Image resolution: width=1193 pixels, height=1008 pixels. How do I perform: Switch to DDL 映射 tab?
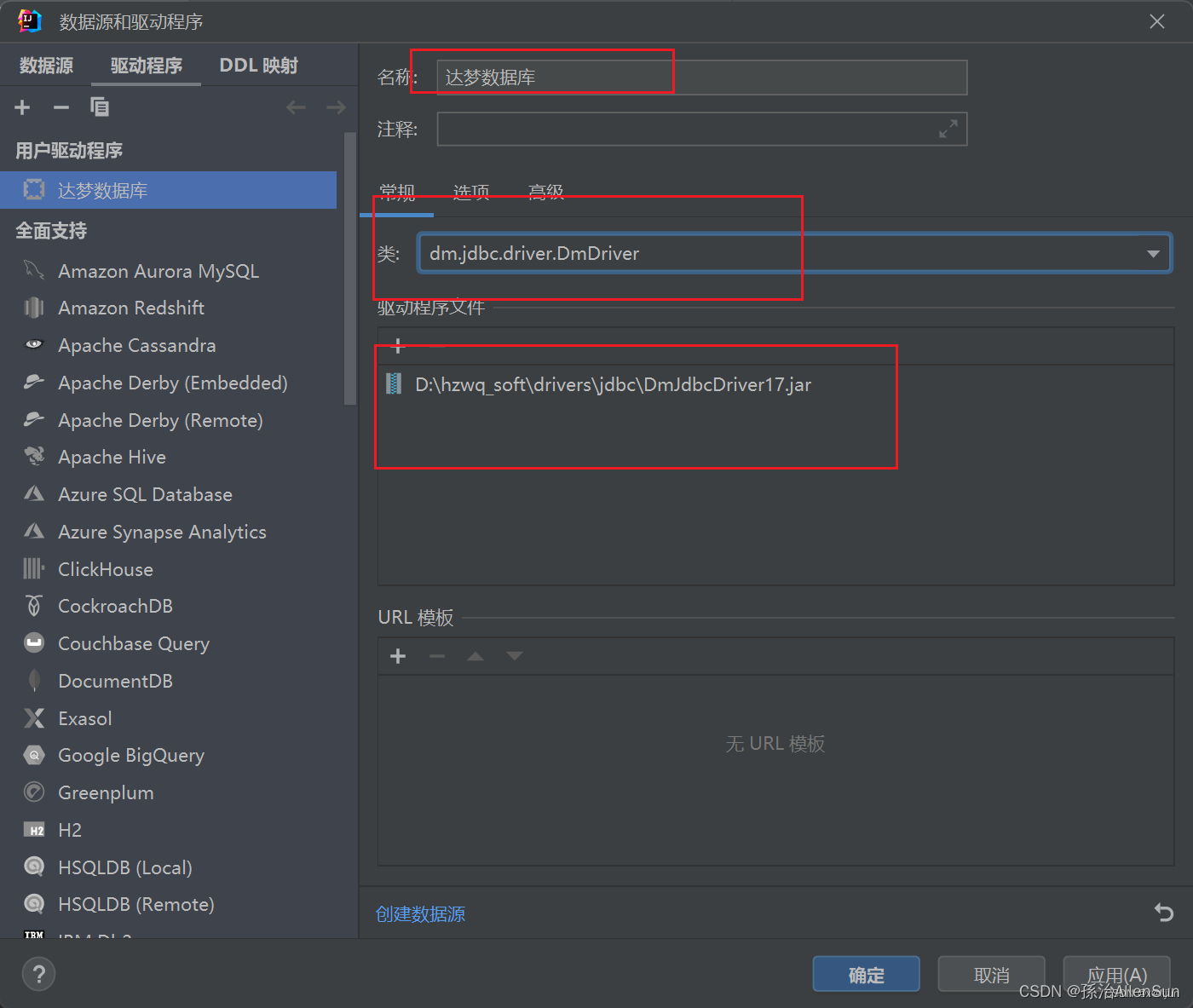(x=259, y=66)
